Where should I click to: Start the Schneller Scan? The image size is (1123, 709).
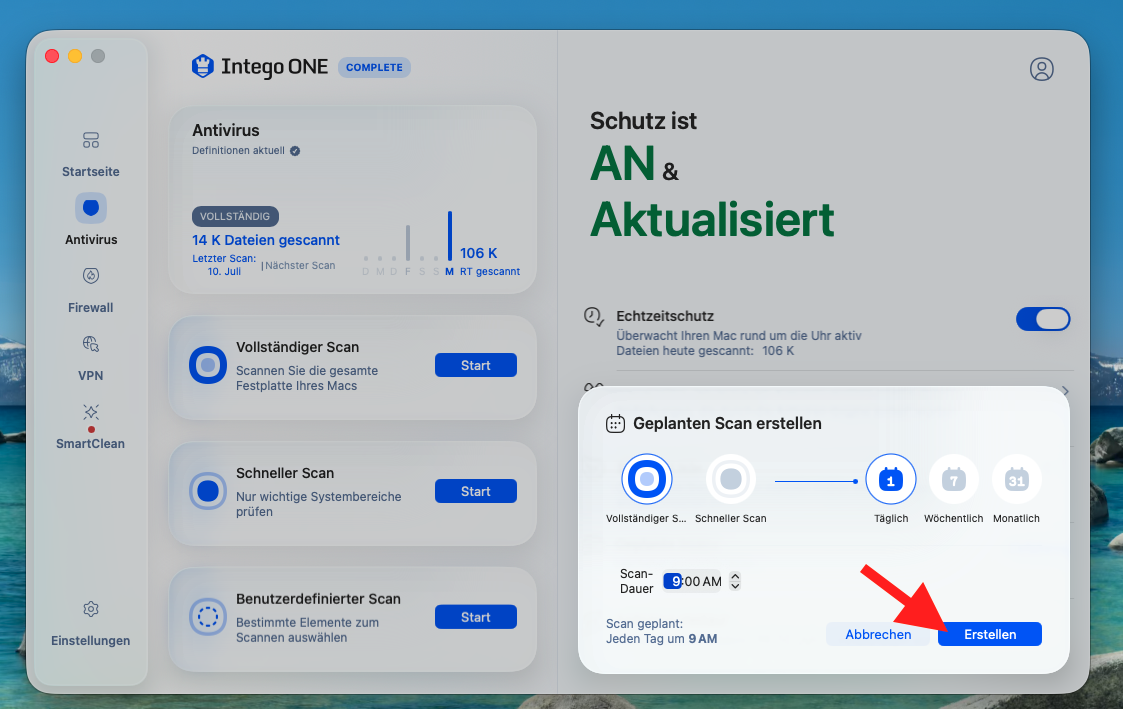pyautogui.click(x=476, y=491)
